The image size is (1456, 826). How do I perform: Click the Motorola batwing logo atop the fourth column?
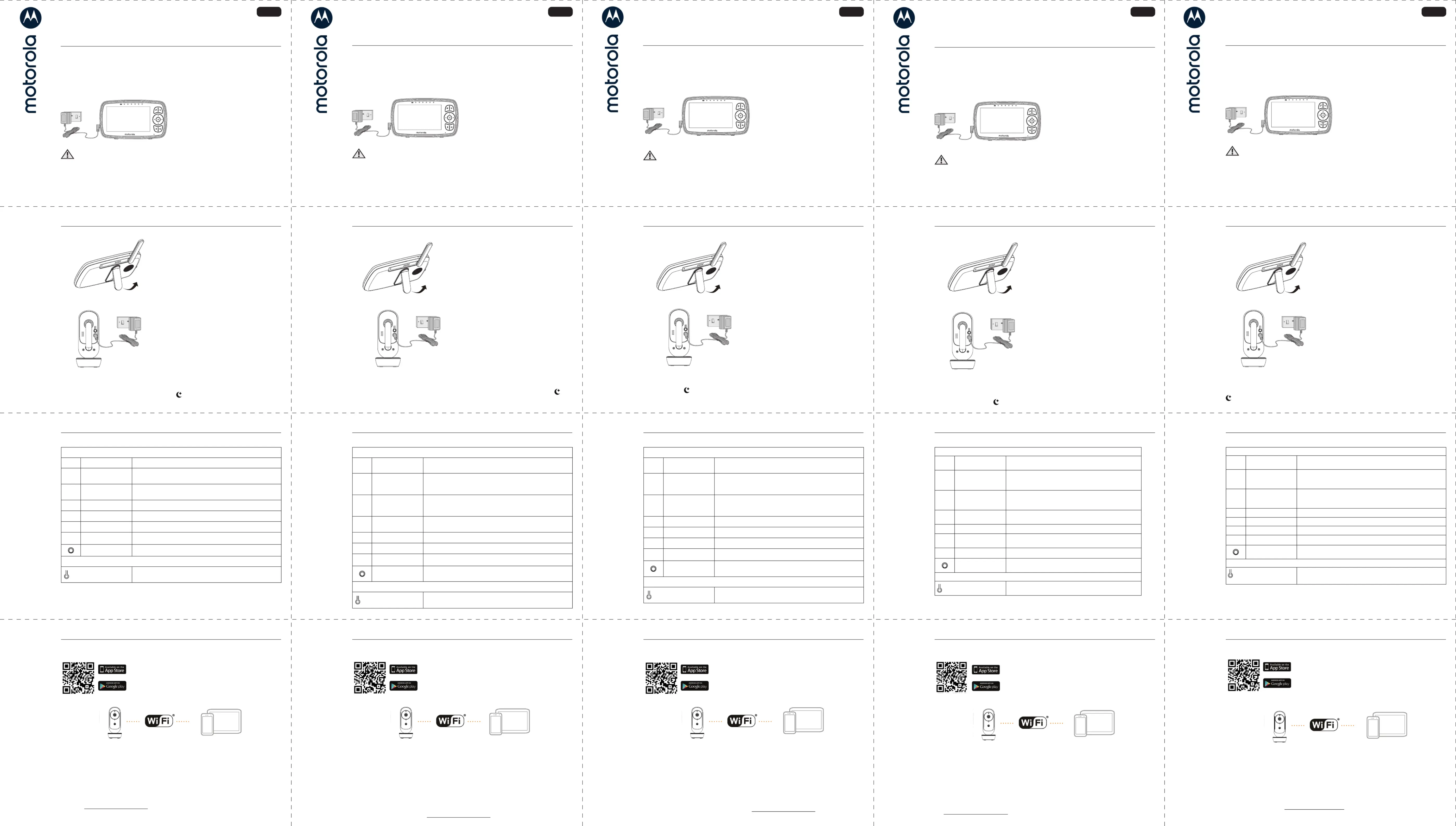coord(904,18)
